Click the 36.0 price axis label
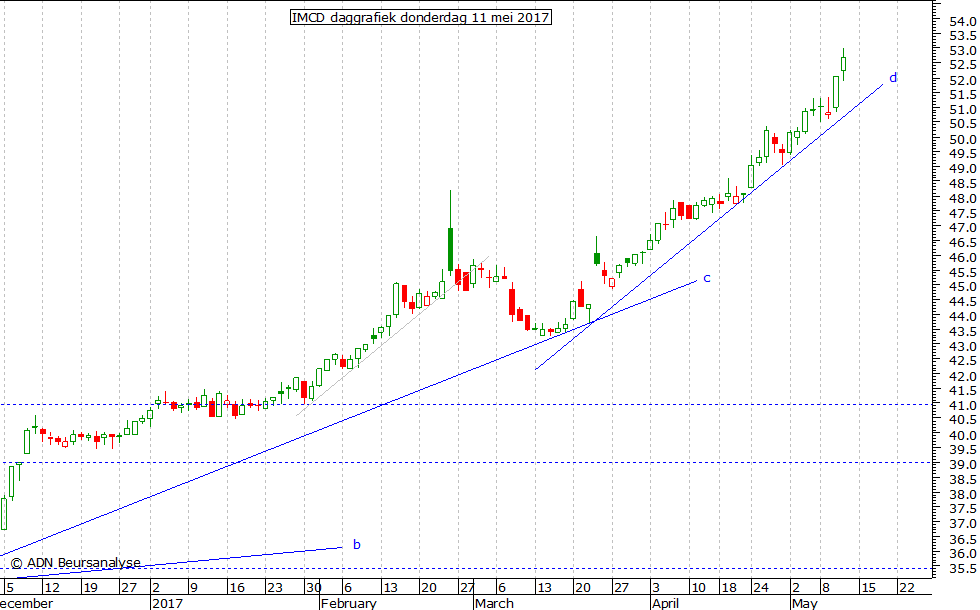980x610 pixels. pyautogui.click(x=962, y=554)
